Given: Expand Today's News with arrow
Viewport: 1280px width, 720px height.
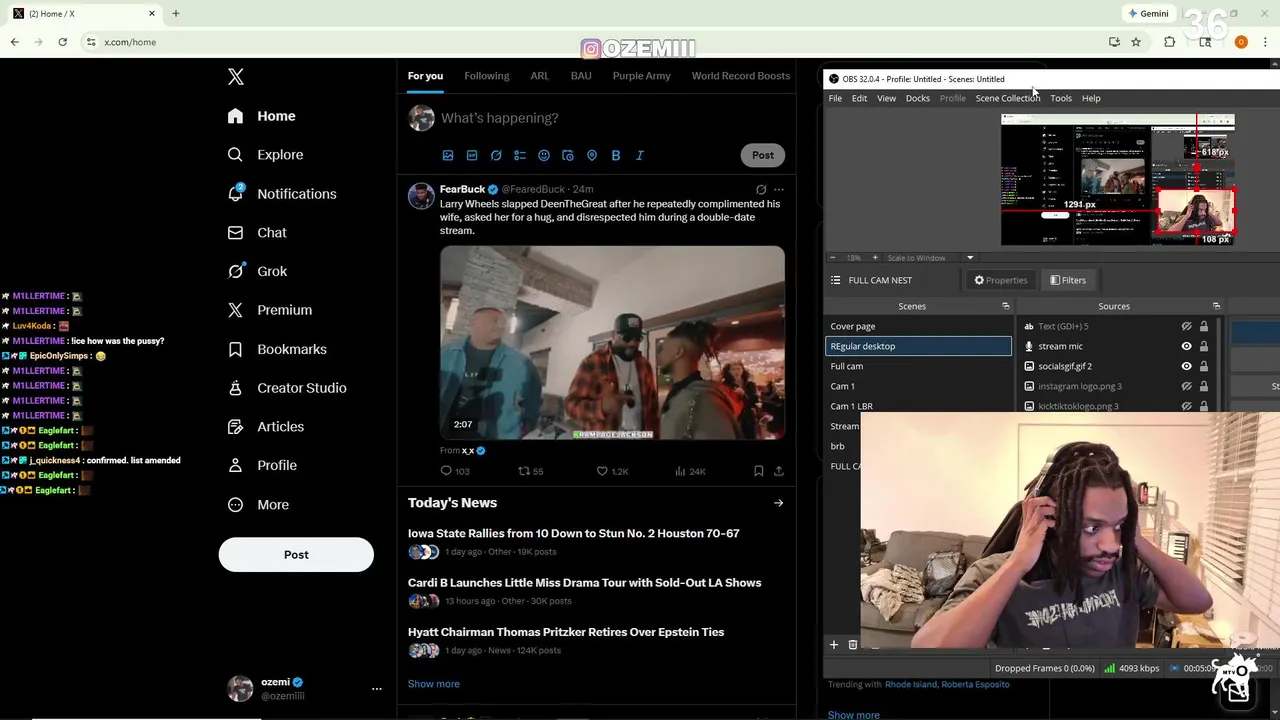Looking at the screenshot, I should 778,503.
